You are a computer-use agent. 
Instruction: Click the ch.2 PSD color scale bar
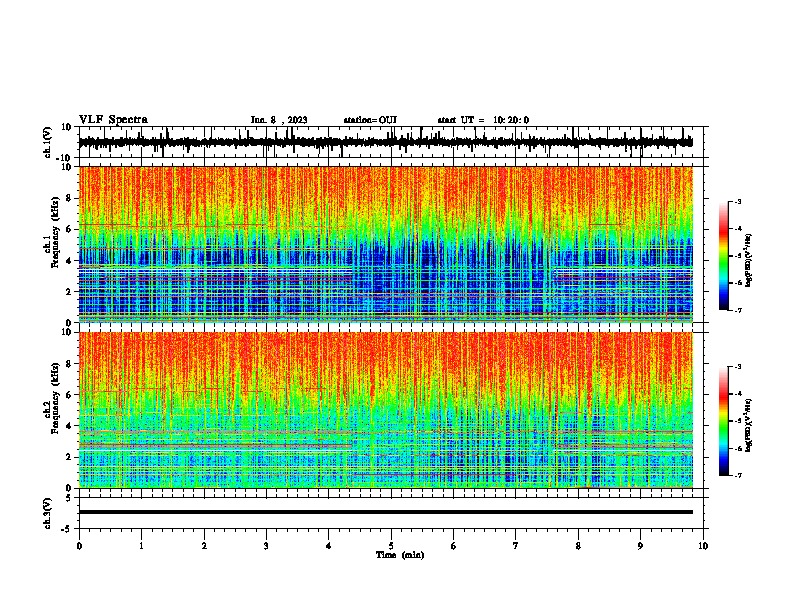(723, 421)
